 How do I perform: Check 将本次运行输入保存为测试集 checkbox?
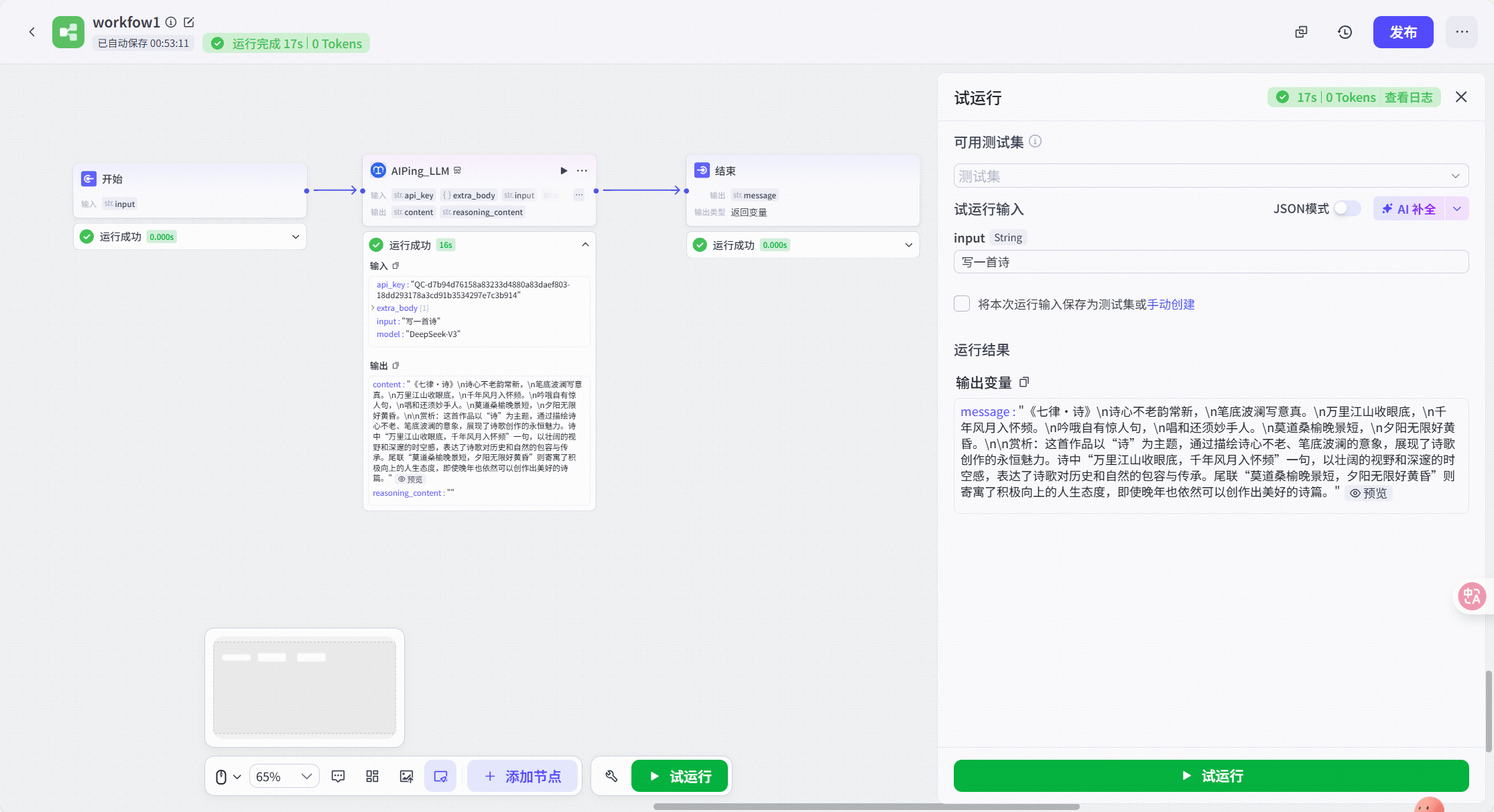[x=962, y=303]
